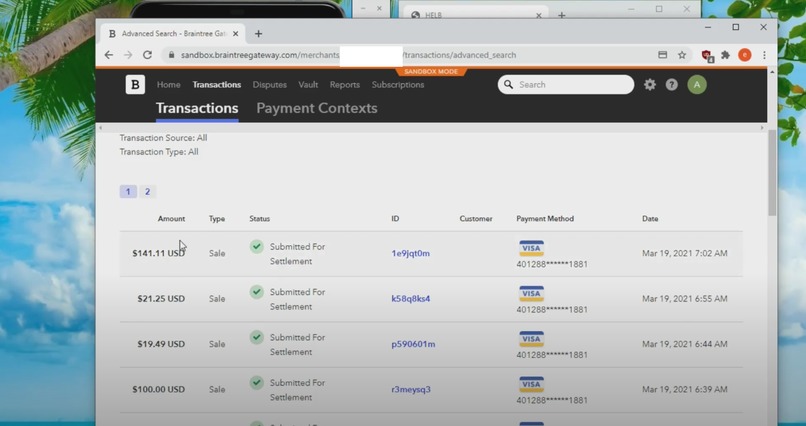The height and width of the screenshot is (426, 806).
Task: Click Visa card icon in $141.11 row
Action: click(x=532, y=248)
